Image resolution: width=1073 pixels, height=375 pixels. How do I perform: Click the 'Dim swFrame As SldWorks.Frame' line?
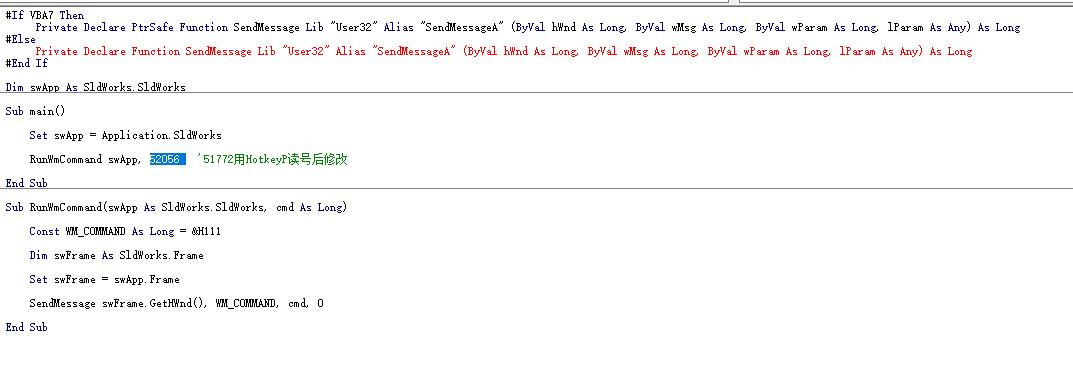[x=116, y=255]
